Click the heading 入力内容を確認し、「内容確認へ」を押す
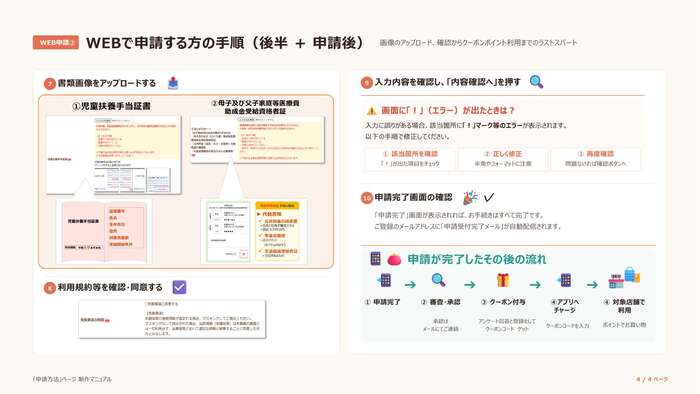 pyautogui.click(x=447, y=82)
